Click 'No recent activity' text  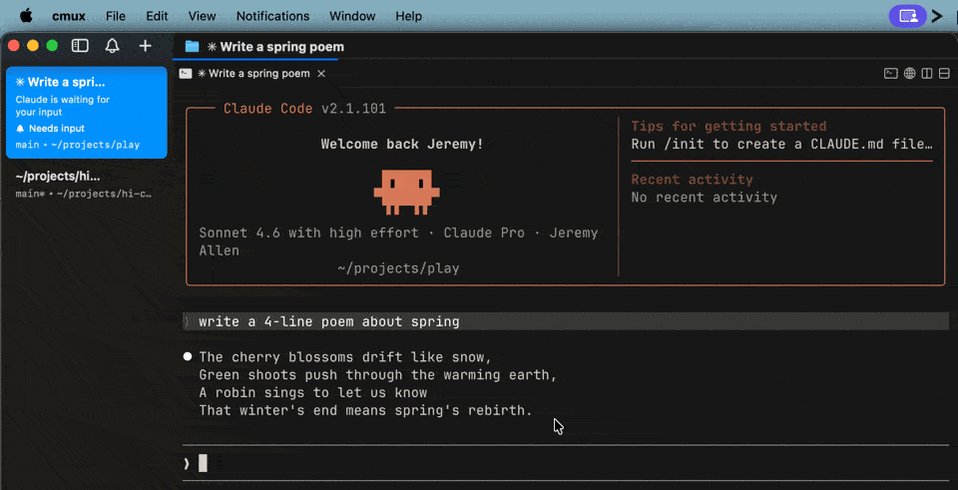click(704, 197)
